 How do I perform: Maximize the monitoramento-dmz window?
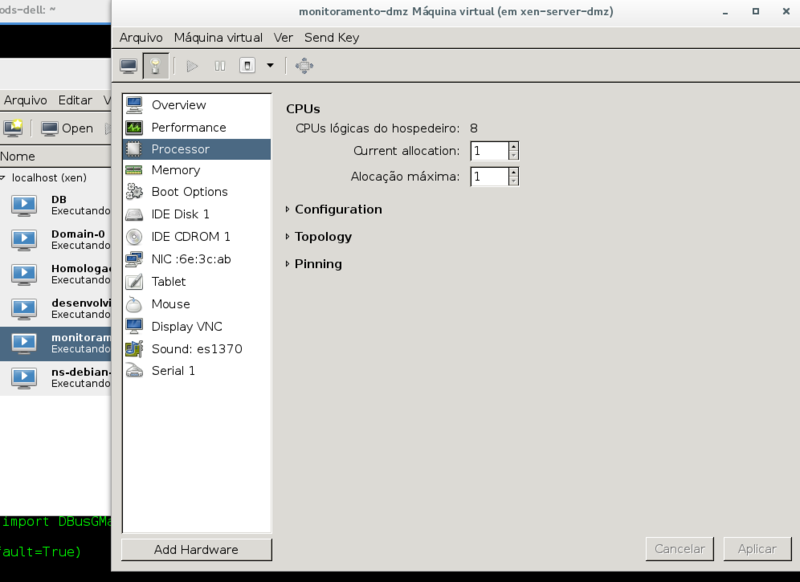[x=756, y=11]
